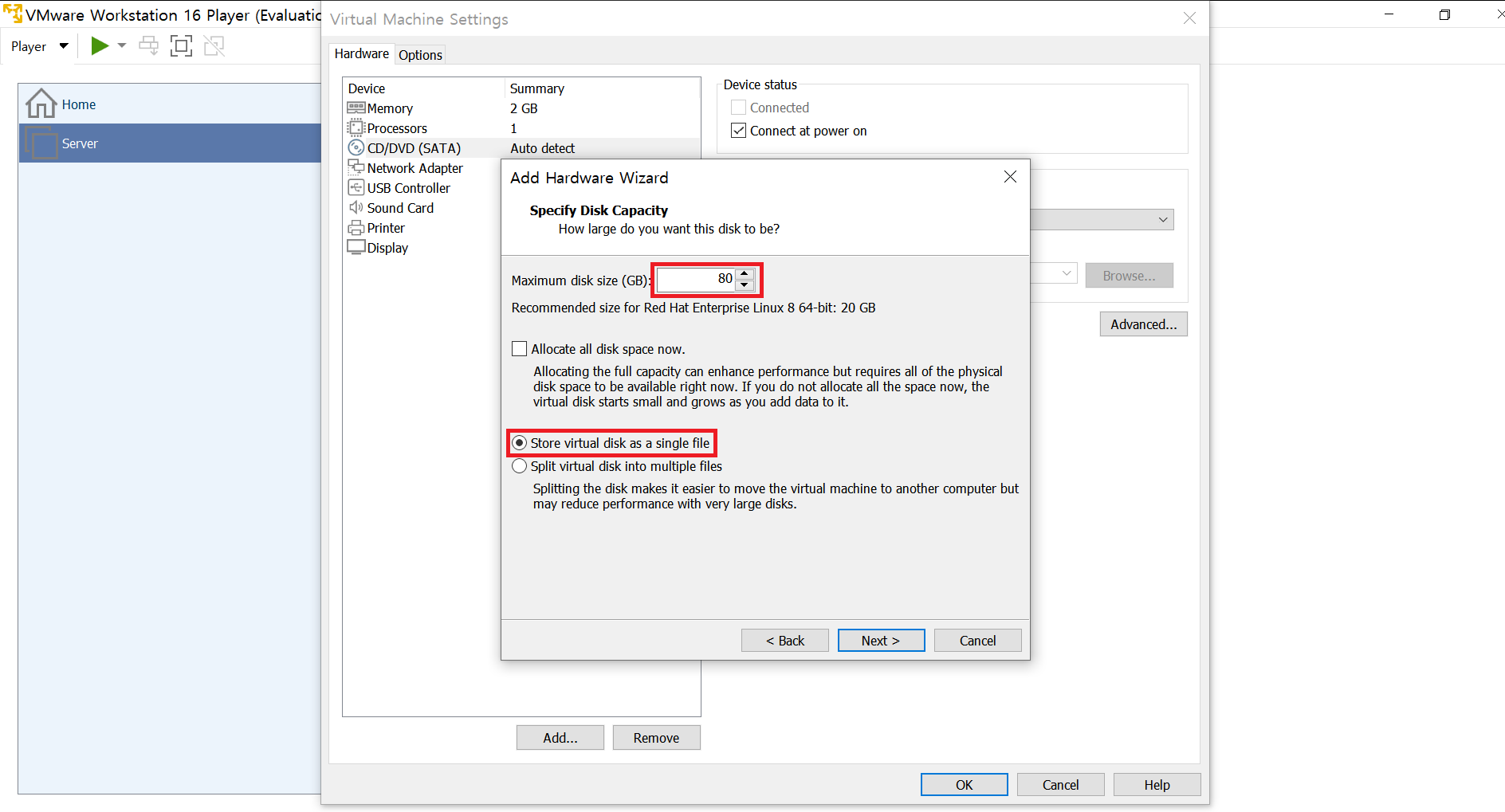The image size is (1505, 812).
Task: Select the Display device icon
Action: click(356, 247)
